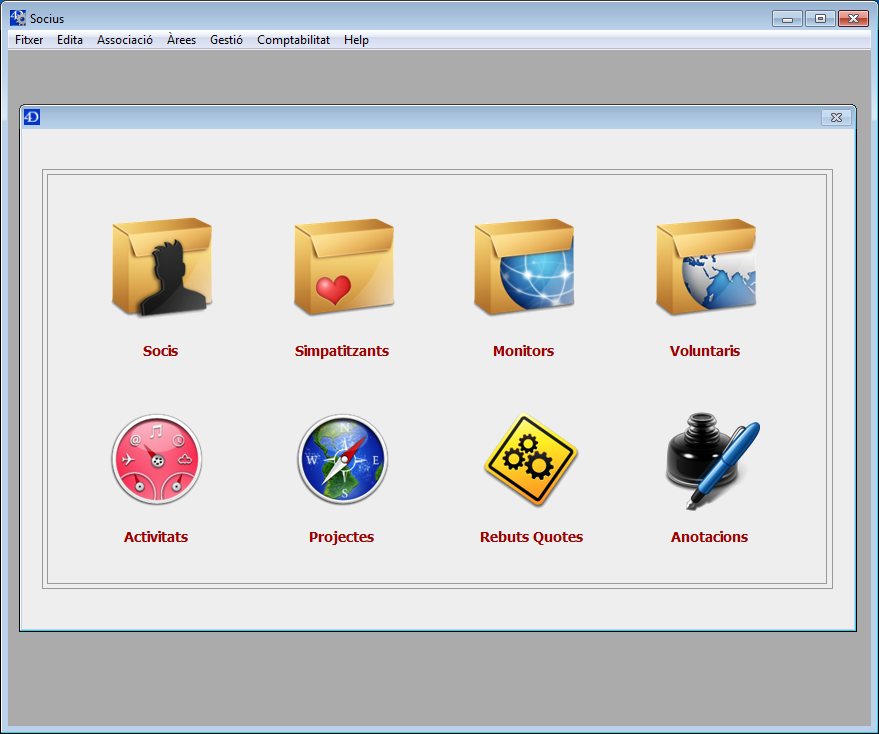Open the Àrees menu
Screen dimensions: 879x734
click(181, 40)
